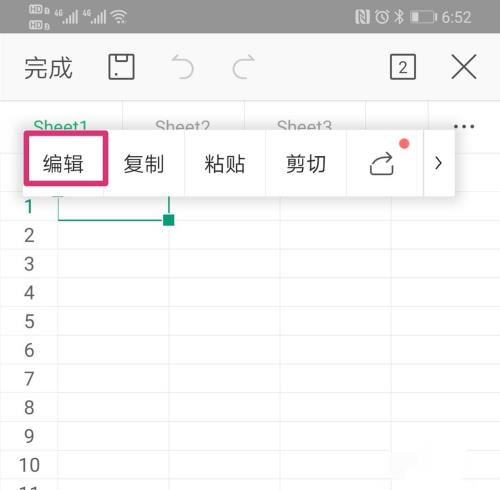Tap the 完成 button
Screen dimensions: 500x490
(x=48, y=68)
